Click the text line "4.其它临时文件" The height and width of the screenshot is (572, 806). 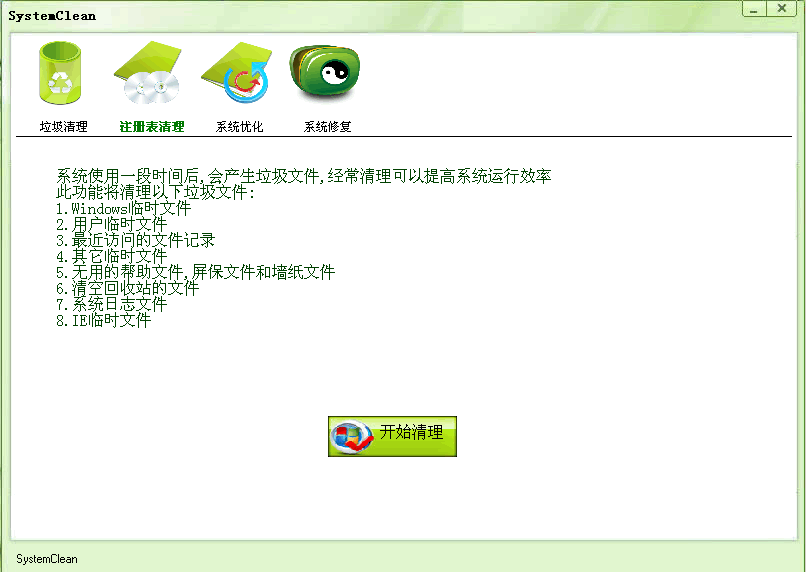tap(112, 256)
